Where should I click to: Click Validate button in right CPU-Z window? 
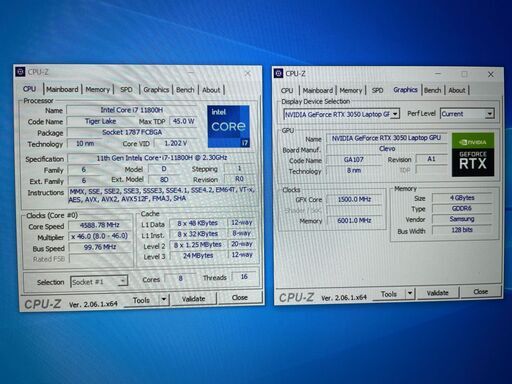point(437,293)
